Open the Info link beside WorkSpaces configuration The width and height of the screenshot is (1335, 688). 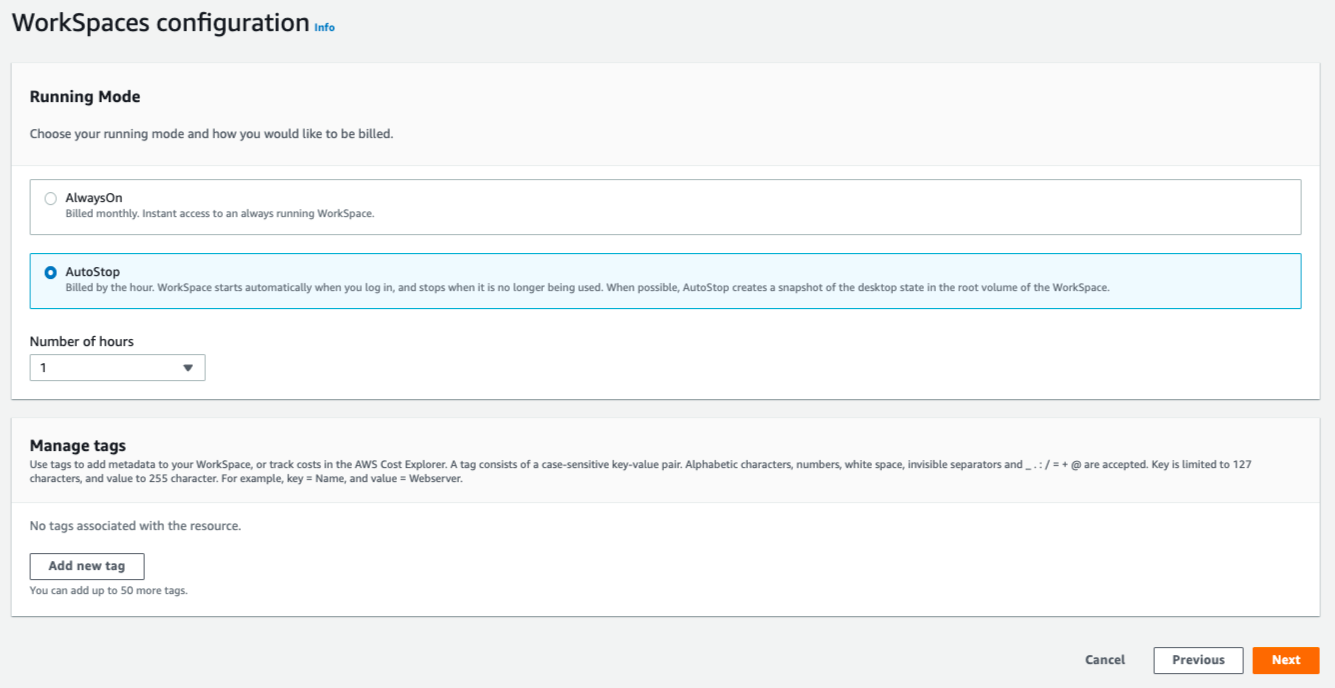pos(324,28)
